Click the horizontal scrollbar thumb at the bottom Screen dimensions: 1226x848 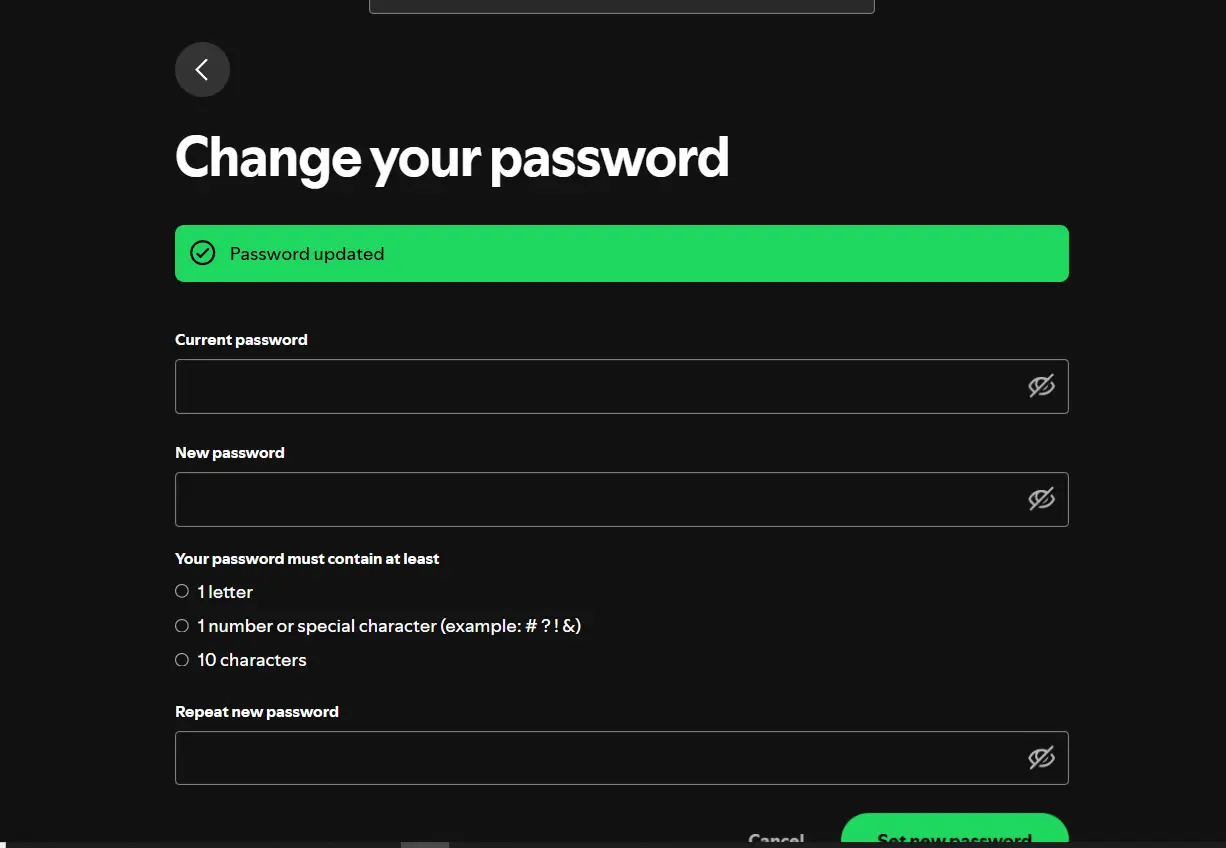(425, 845)
